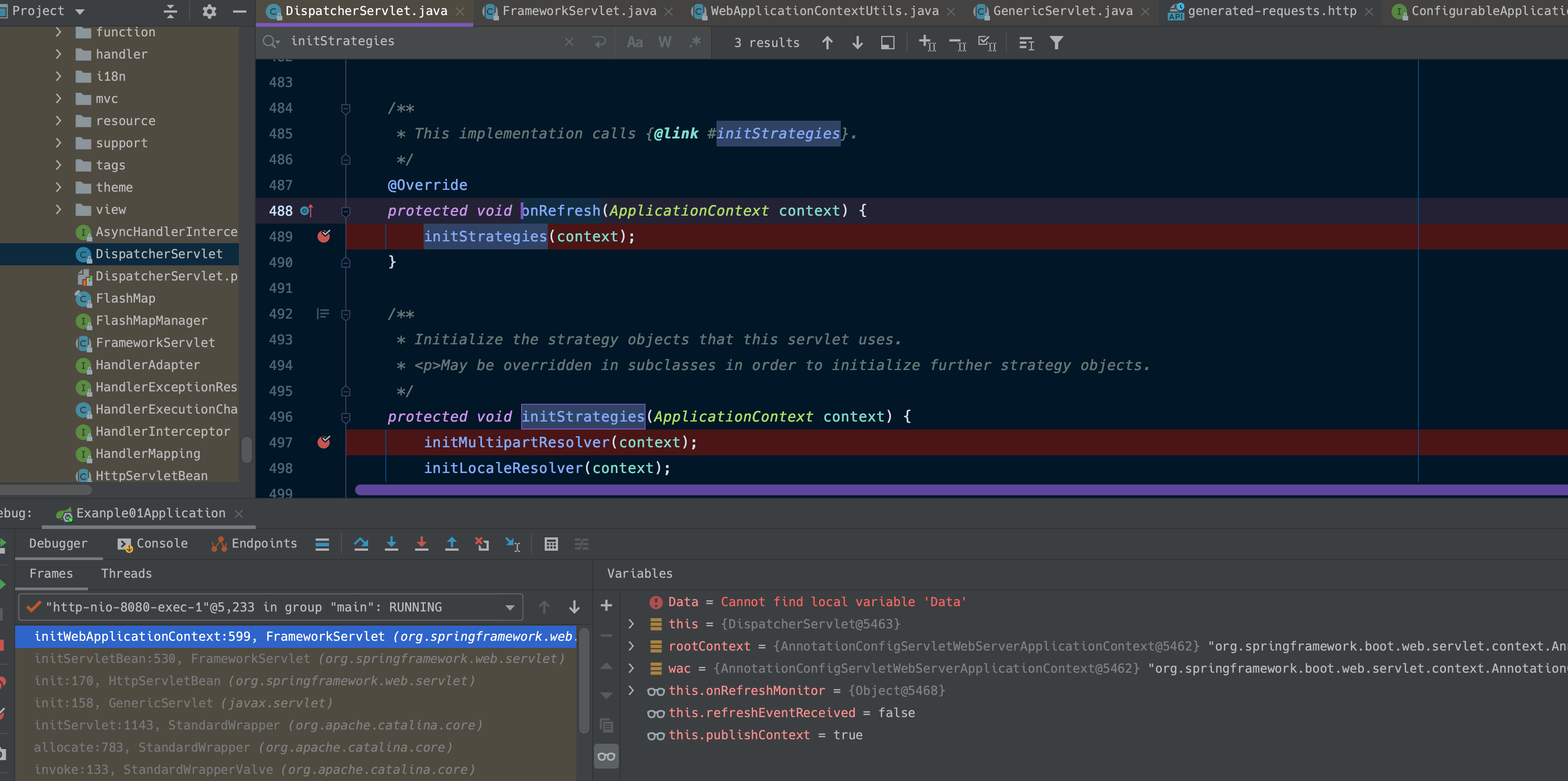
Task: Go to next search occurrence arrow
Action: click(x=857, y=43)
